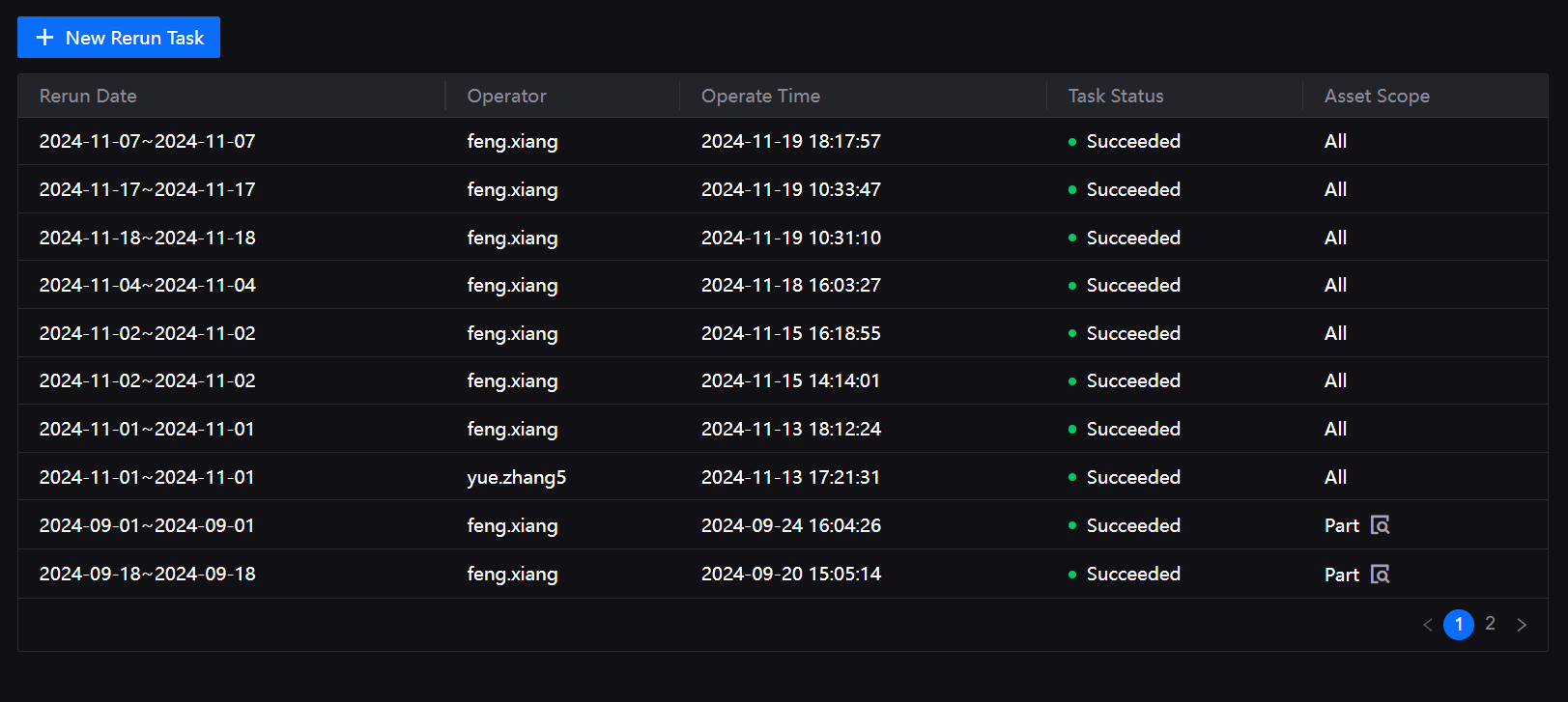1568x702 pixels.
Task: Click the plus icon in New Rerun Task
Action: click(44, 38)
